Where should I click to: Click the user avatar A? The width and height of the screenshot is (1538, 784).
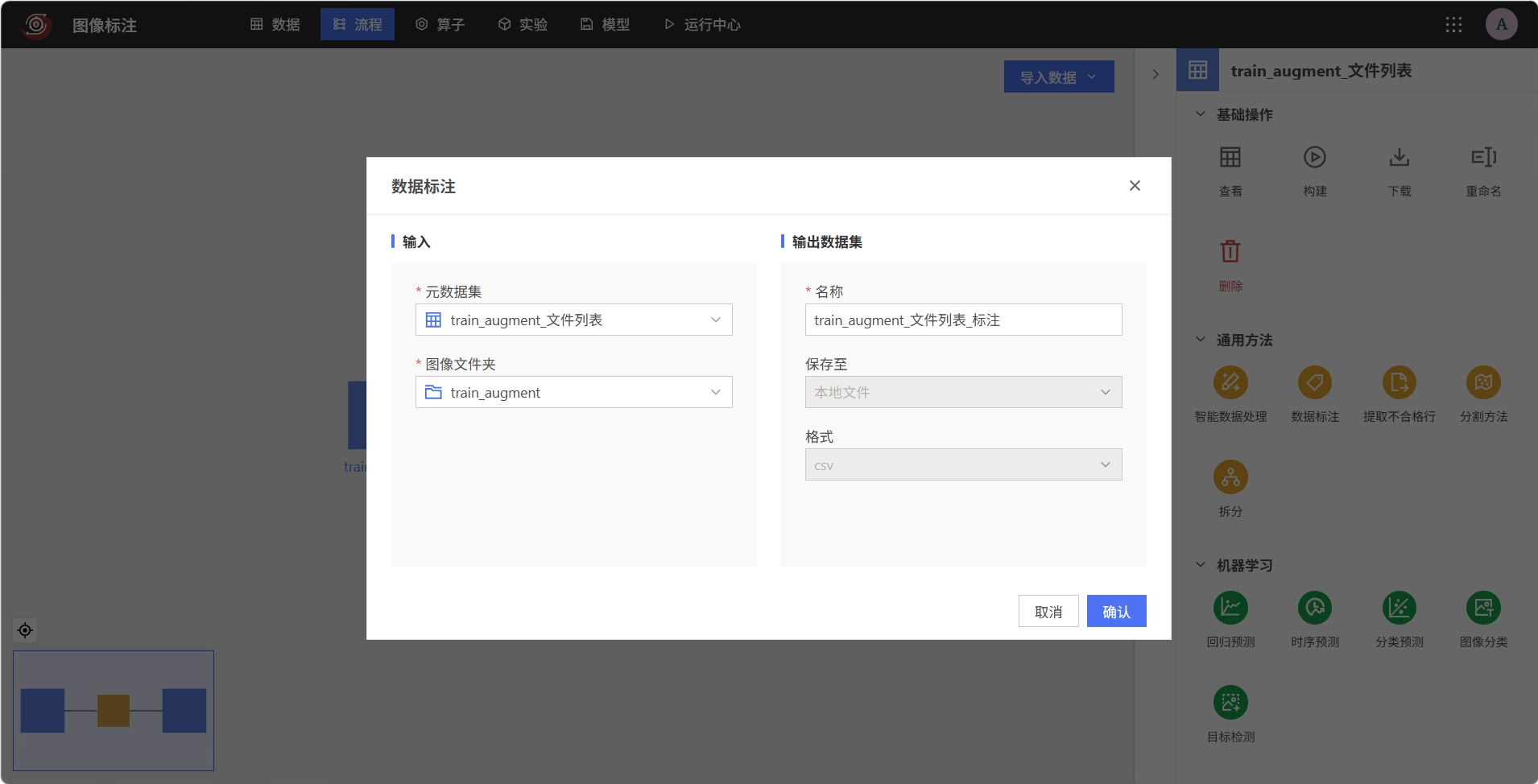pos(1501,24)
